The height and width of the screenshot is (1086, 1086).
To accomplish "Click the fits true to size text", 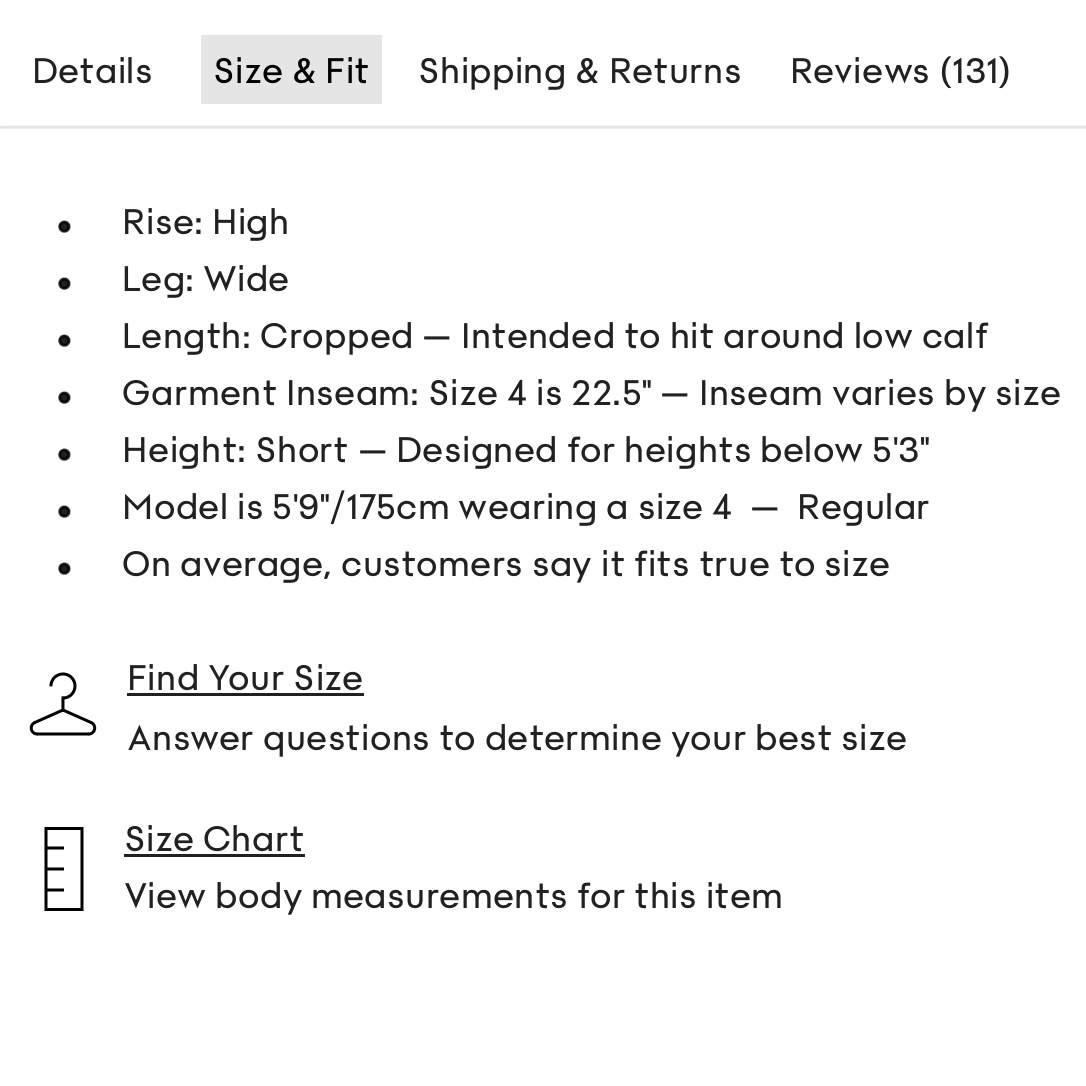I will pyautogui.click(x=506, y=564).
